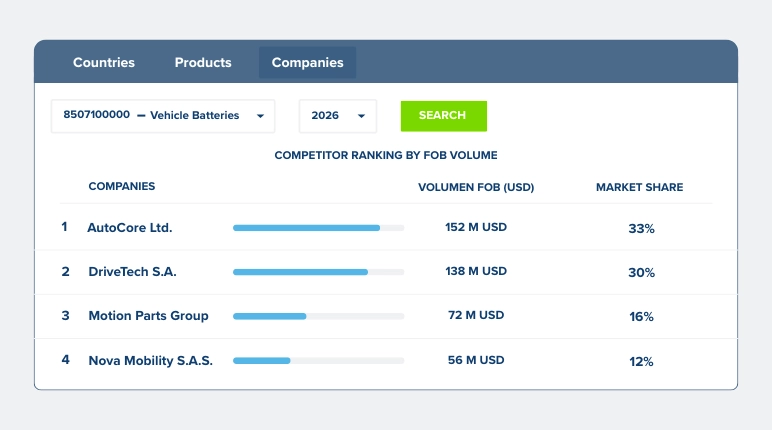Click on Motion Parts Group row
The image size is (772, 430).
tap(386, 316)
